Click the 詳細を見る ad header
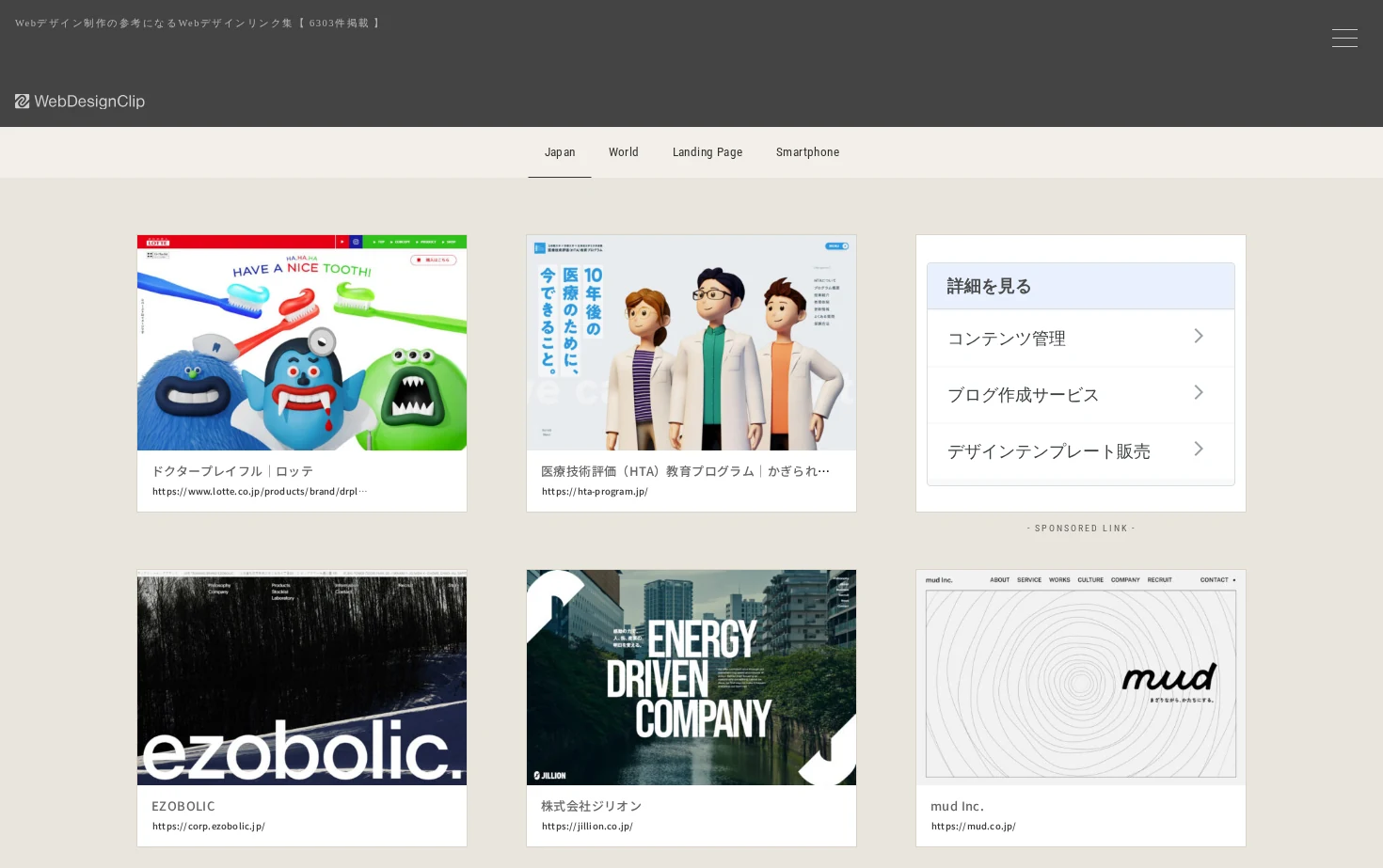Image resolution: width=1383 pixels, height=868 pixels. pyautogui.click(x=1081, y=286)
